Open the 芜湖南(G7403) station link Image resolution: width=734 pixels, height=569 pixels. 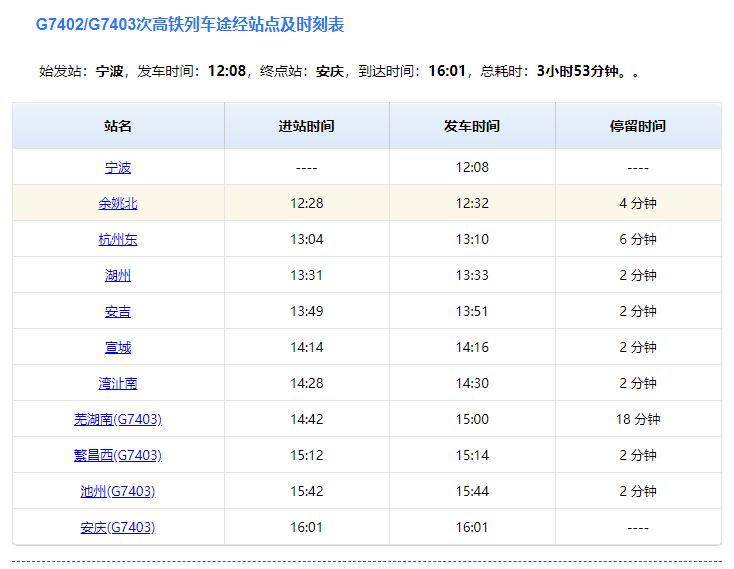tap(118, 419)
